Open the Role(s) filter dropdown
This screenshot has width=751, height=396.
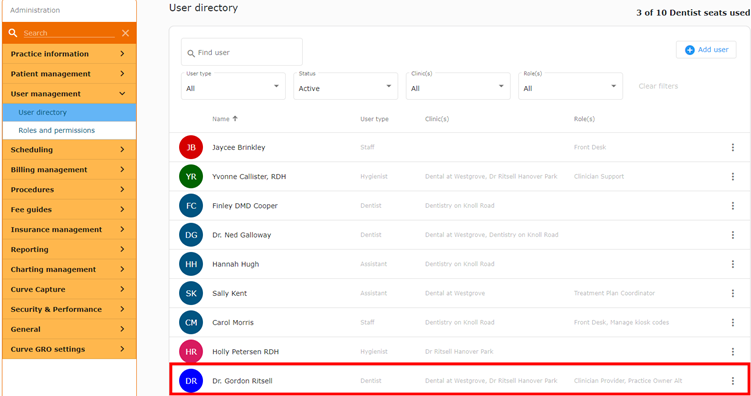click(570, 86)
